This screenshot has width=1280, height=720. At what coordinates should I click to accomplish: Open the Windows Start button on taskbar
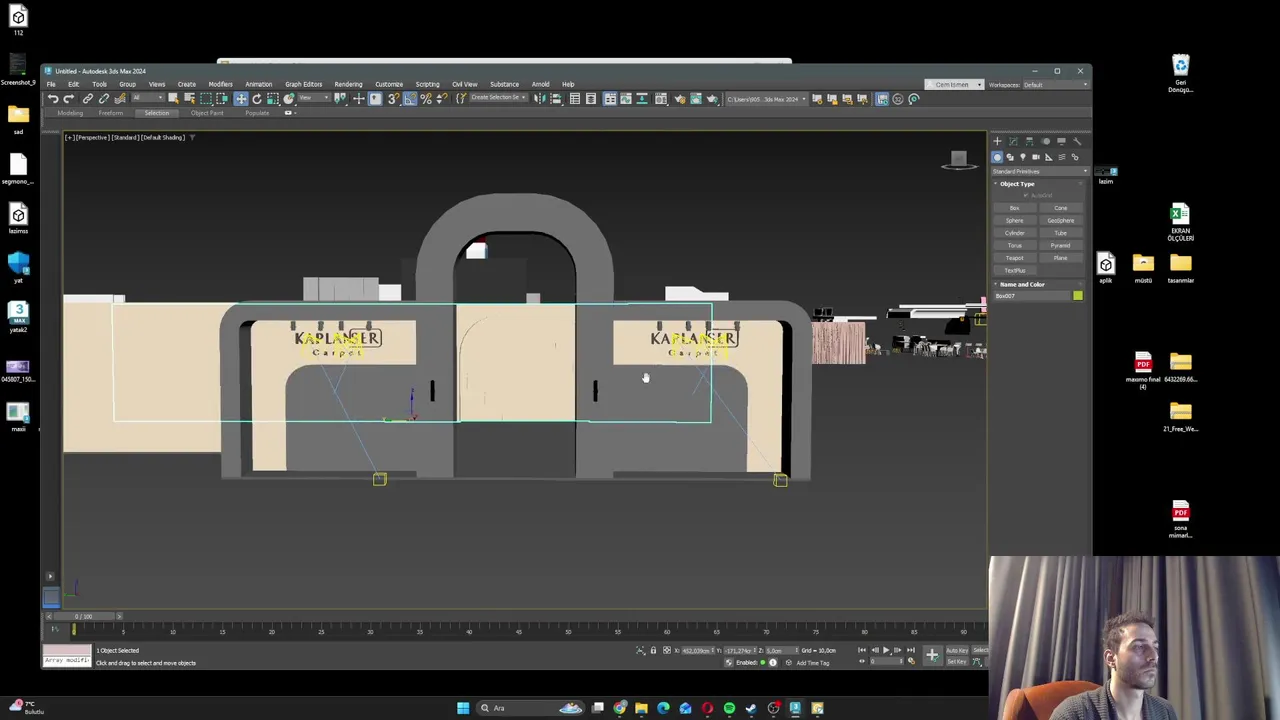pos(463,708)
